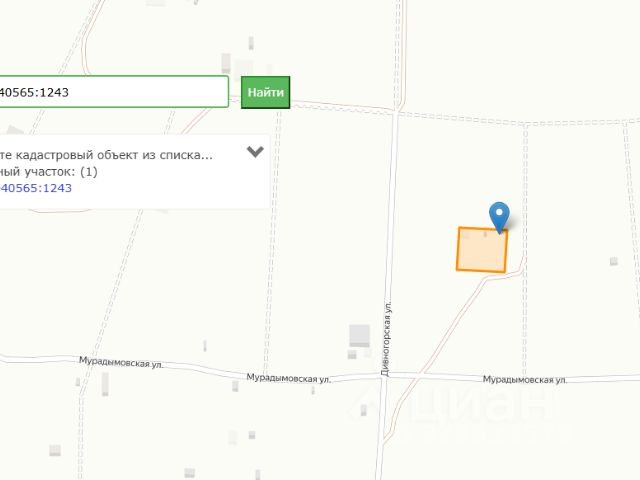Click the rightmost Мурадымовская ул. label
The width and height of the screenshot is (640, 480).
[x=525, y=380]
